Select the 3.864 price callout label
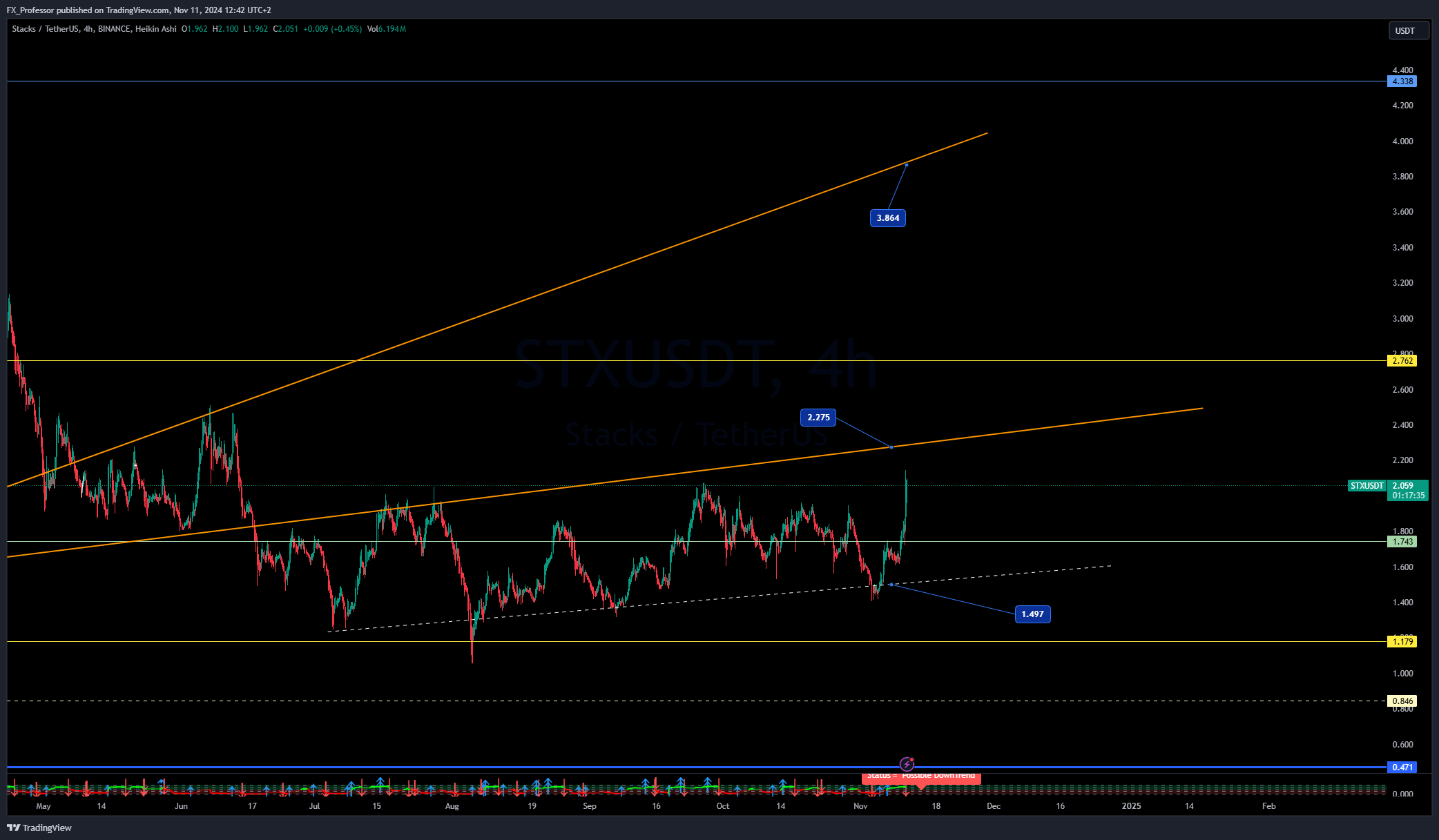This screenshot has height=840, width=1439. [x=887, y=218]
